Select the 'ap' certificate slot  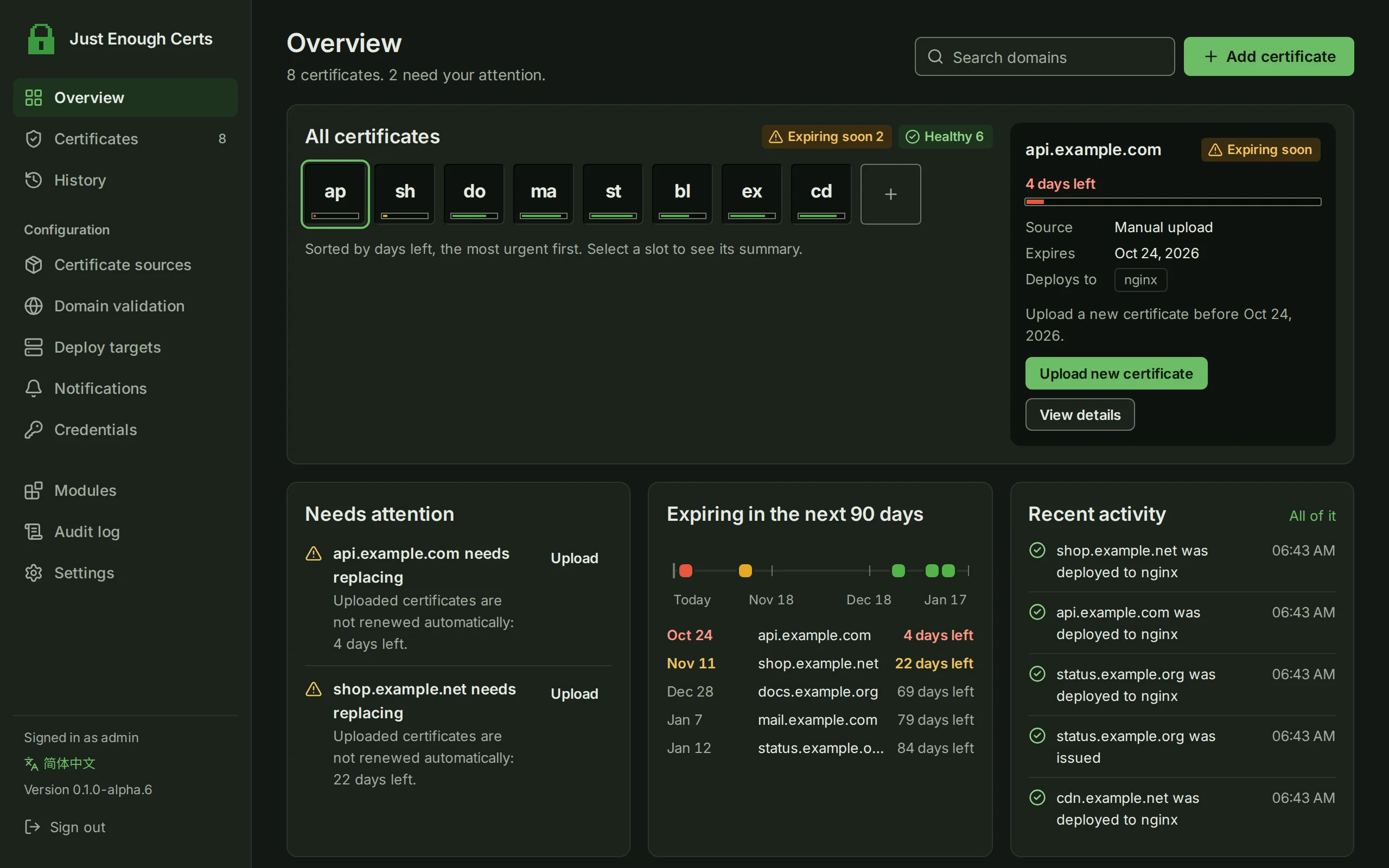[x=335, y=194]
